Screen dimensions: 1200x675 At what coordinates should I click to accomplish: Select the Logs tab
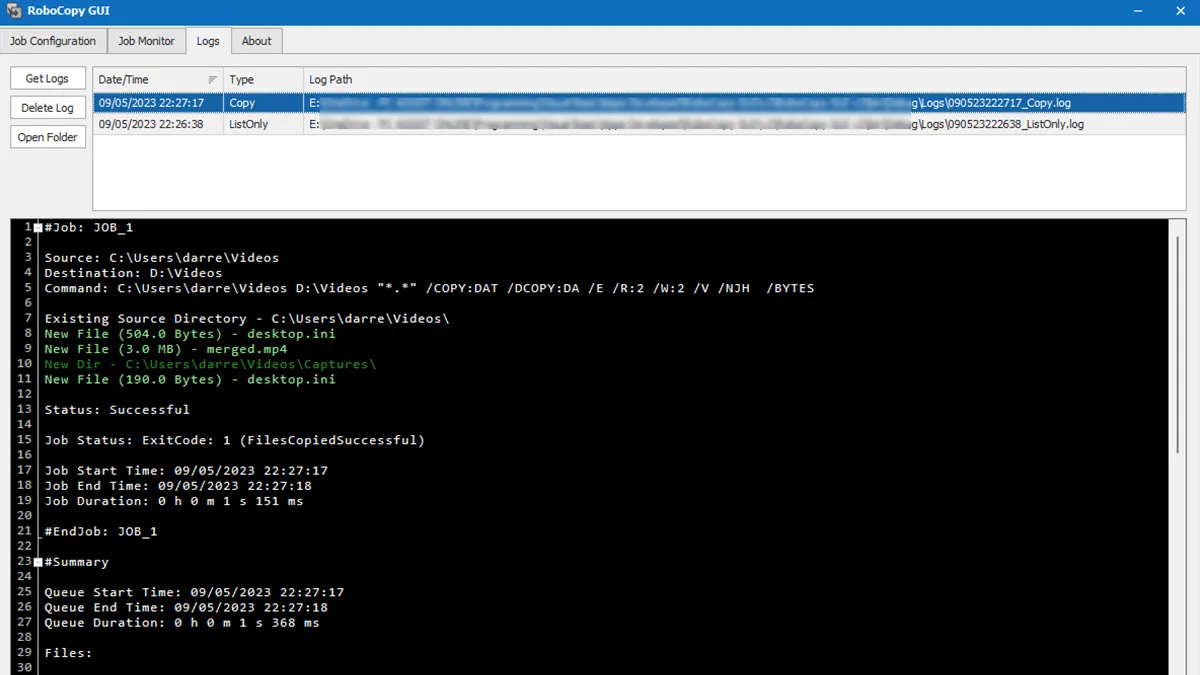[x=208, y=41]
